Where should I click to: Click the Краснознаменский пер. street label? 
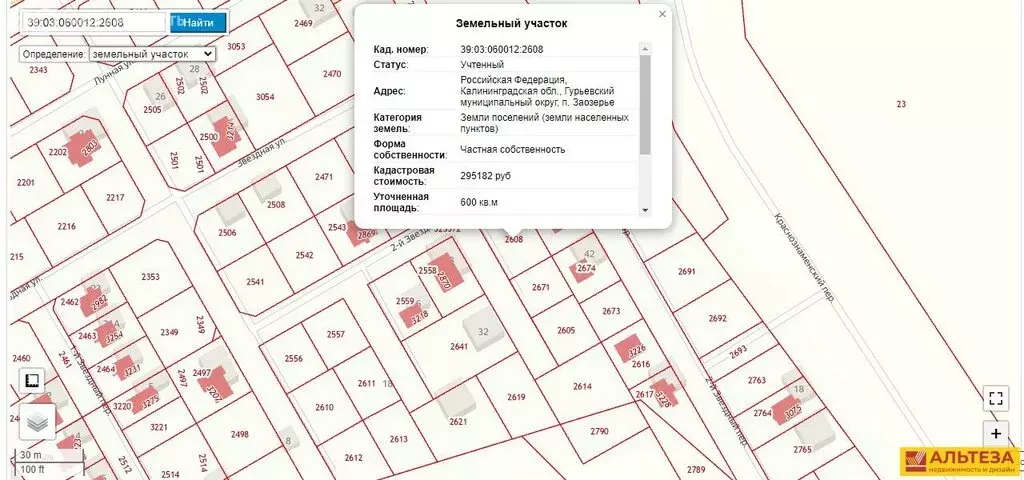pos(805,257)
